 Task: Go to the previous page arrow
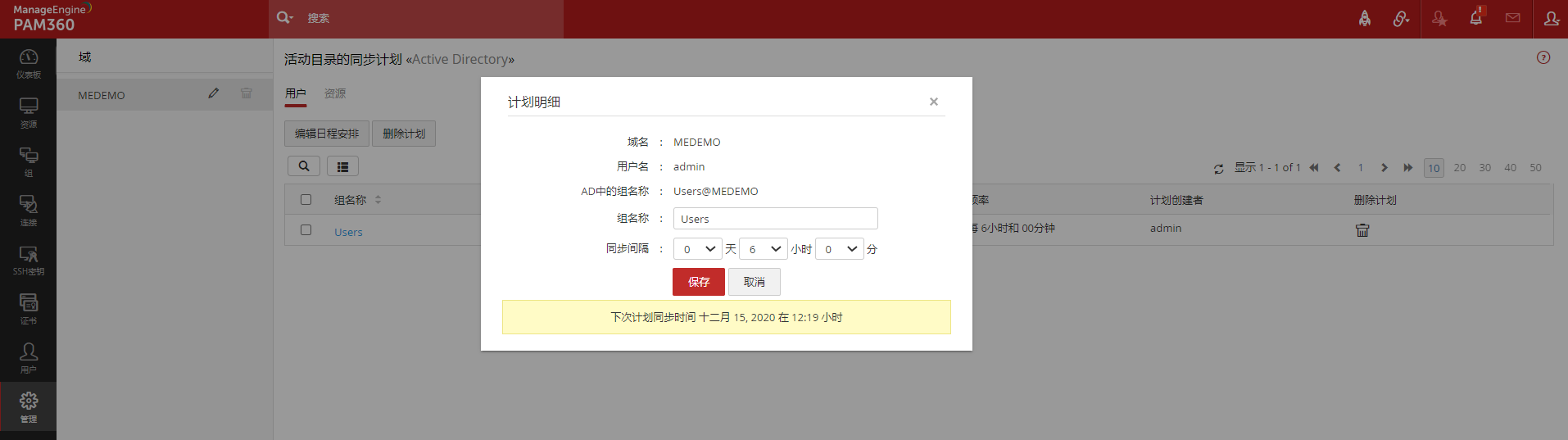[x=1338, y=167]
